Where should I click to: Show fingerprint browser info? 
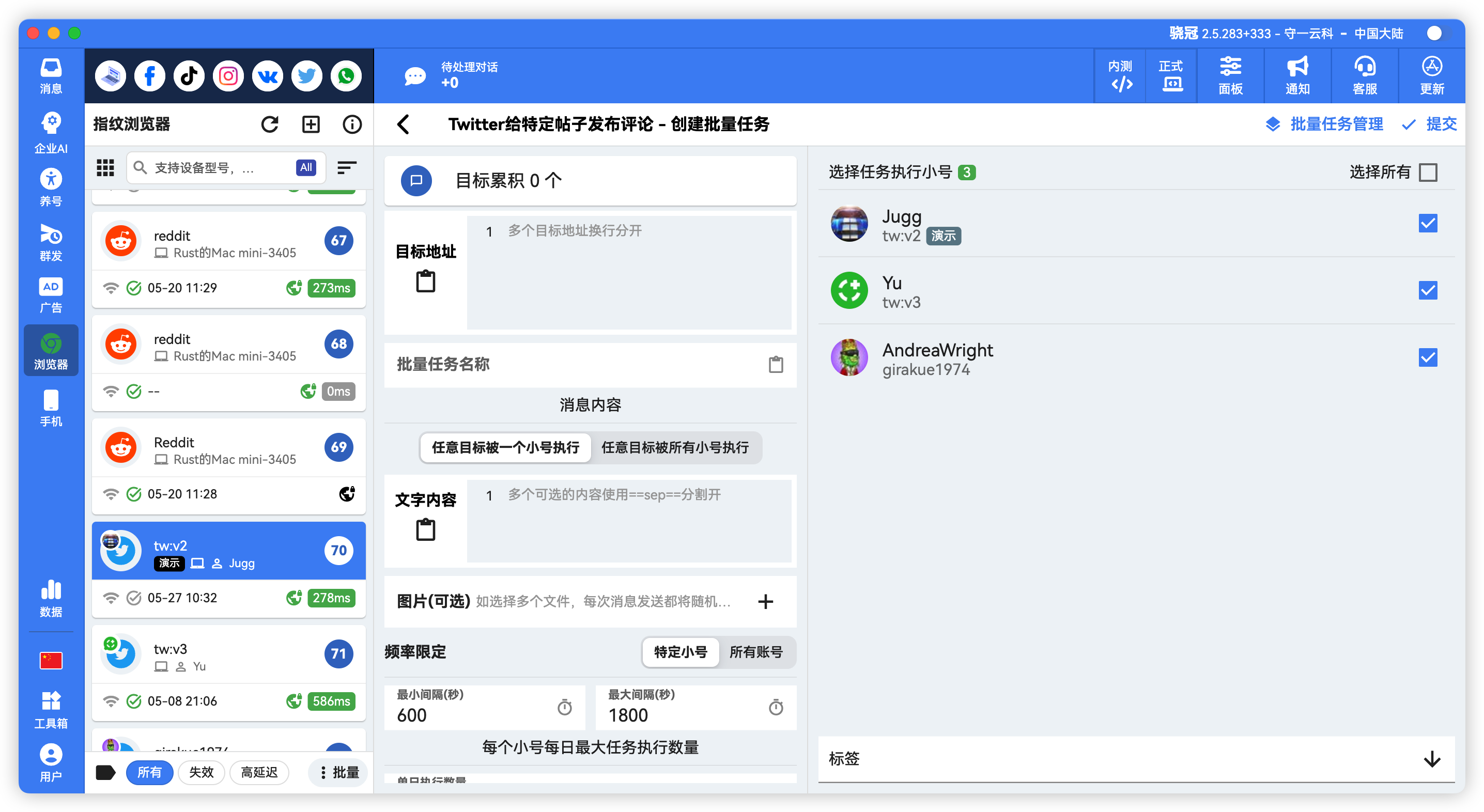click(352, 124)
